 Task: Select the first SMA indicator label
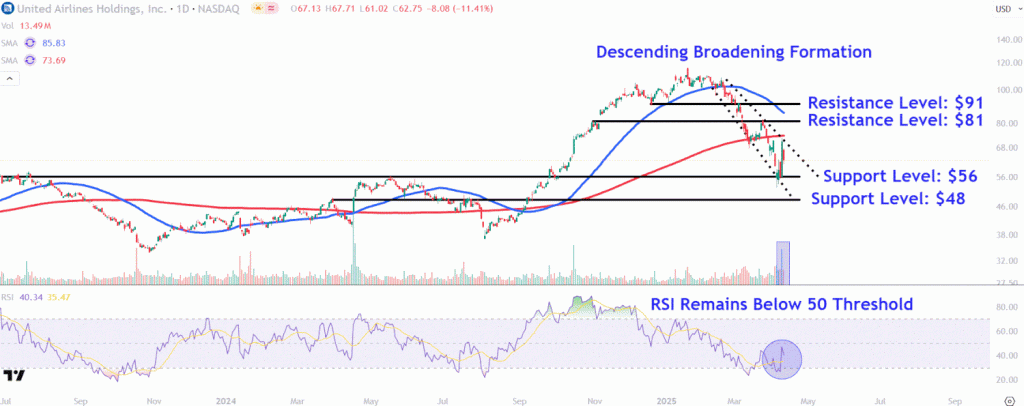point(10,43)
